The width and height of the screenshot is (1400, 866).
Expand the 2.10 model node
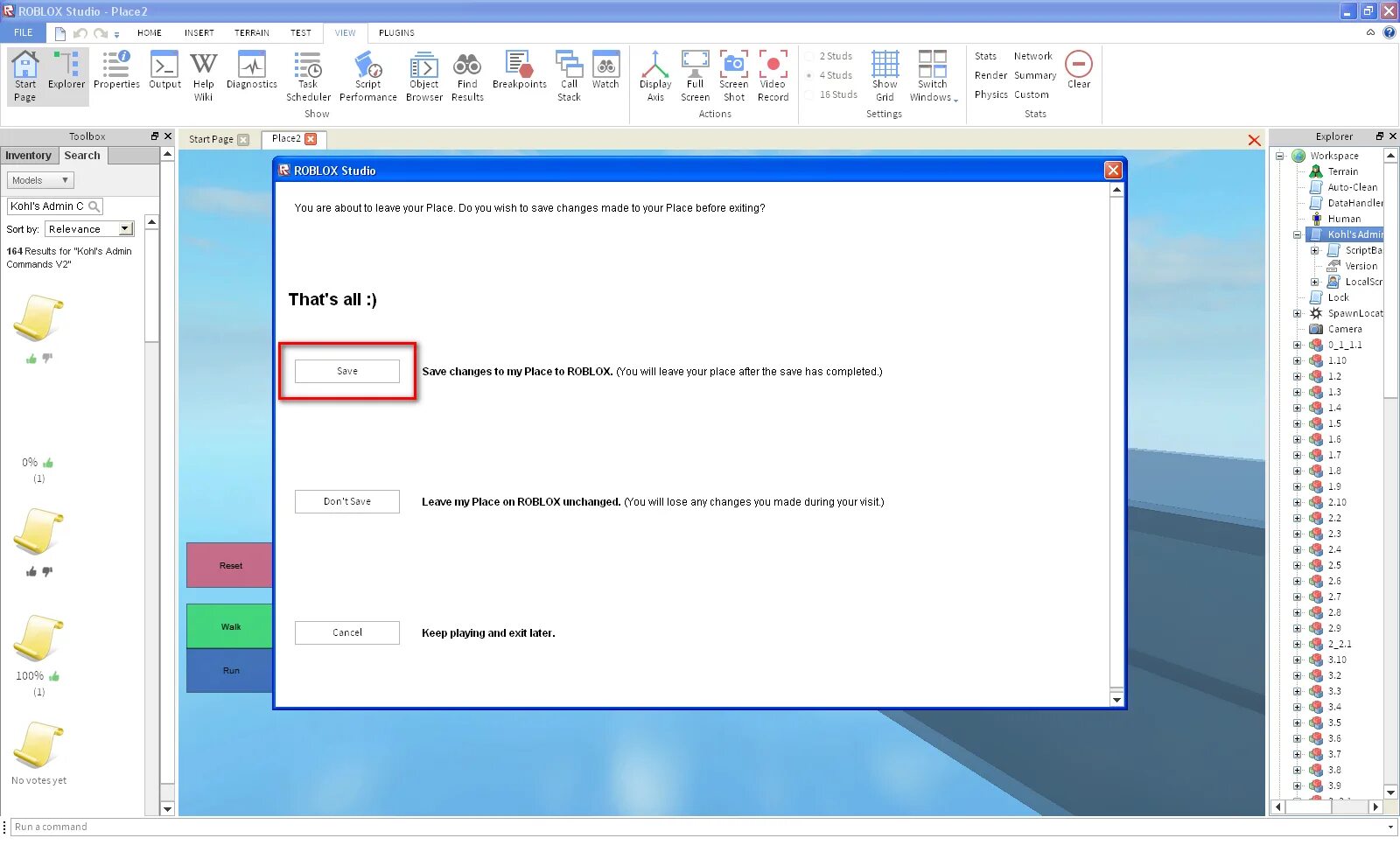[x=1298, y=502]
